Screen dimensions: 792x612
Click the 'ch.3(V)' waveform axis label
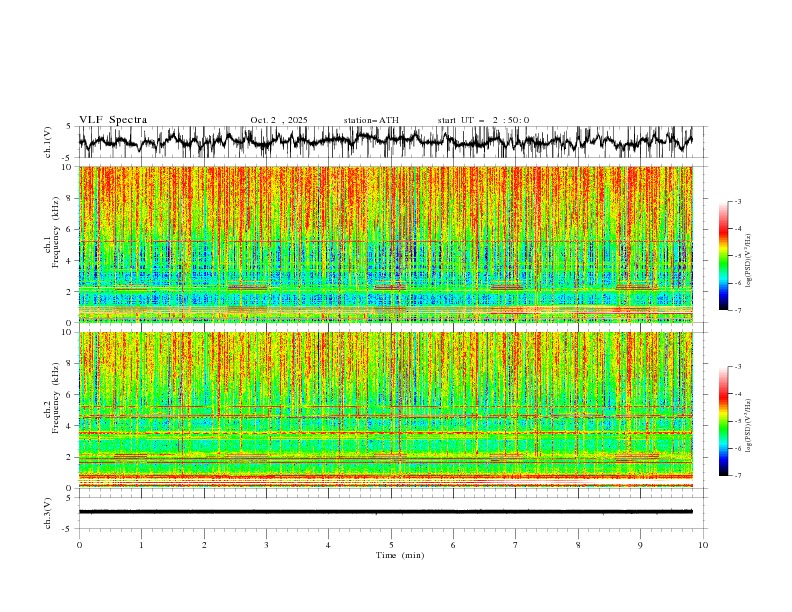48,513
